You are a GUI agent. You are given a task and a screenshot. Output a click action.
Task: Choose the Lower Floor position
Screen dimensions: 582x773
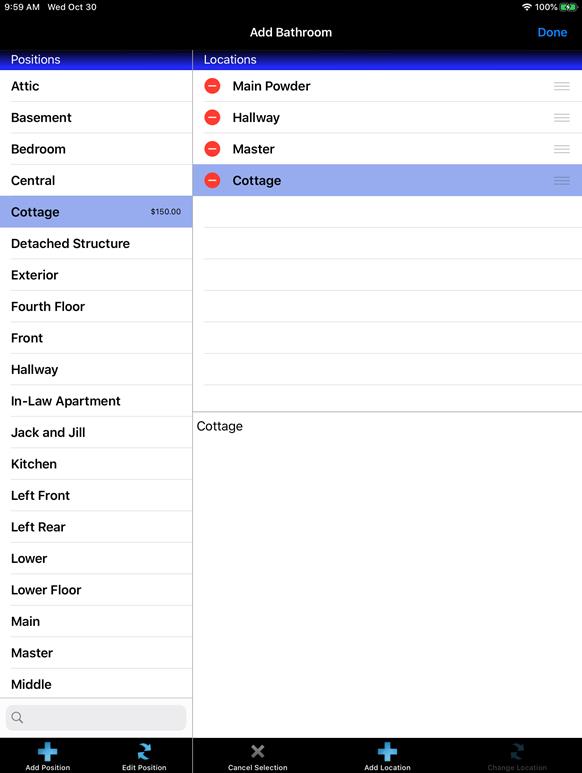click(96, 590)
